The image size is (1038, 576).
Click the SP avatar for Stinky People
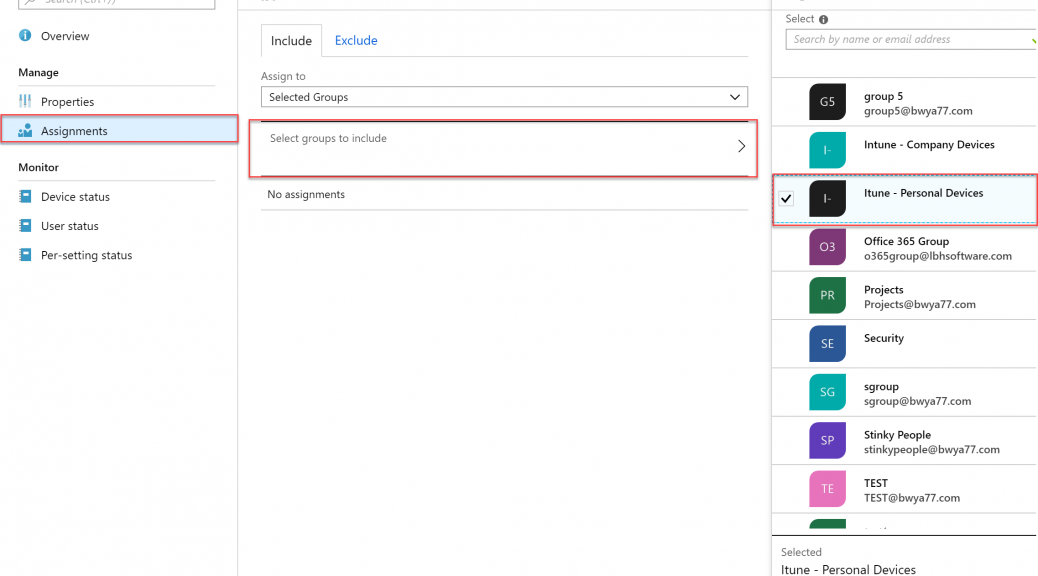point(827,440)
